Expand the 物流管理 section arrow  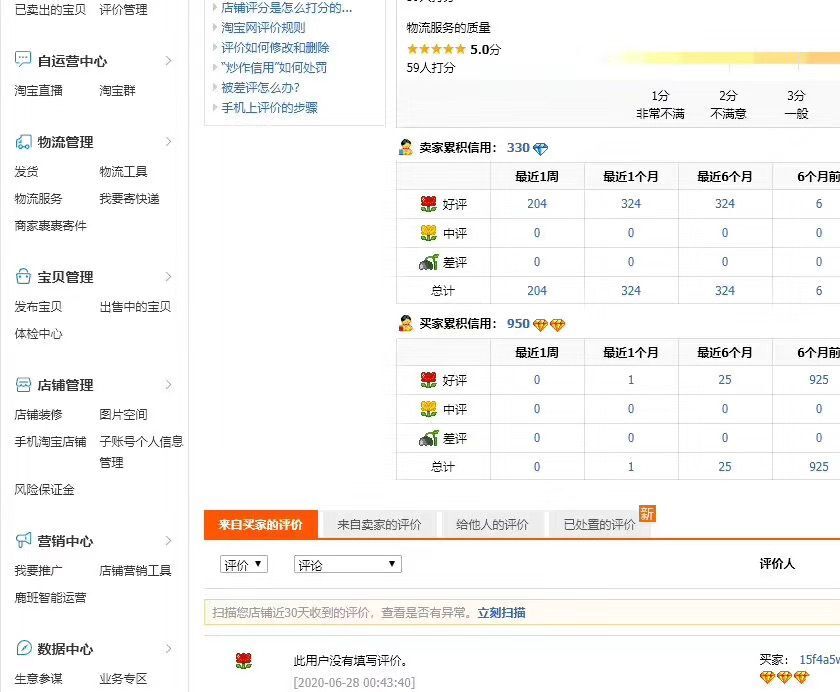point(169,141)
